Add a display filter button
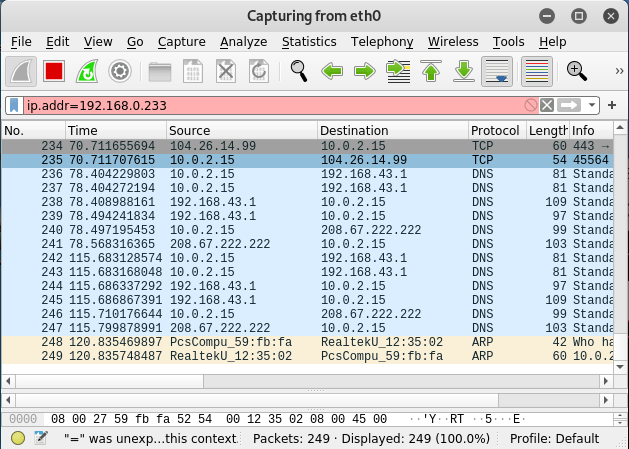Image resolution: width=629 pixels, height=449 pixels. point(612,105)
